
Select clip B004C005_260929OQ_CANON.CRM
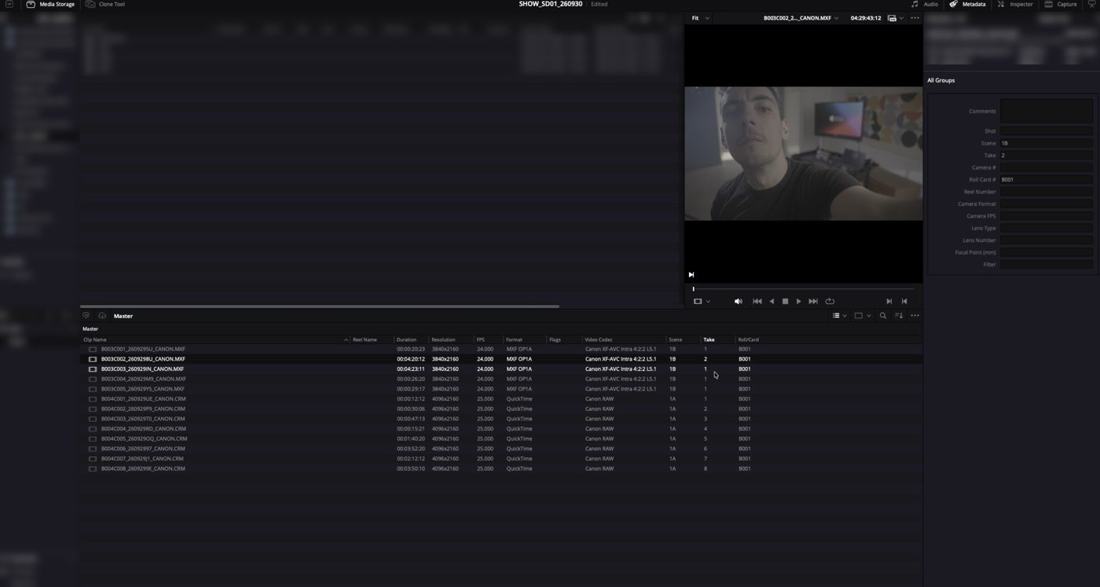144,439
